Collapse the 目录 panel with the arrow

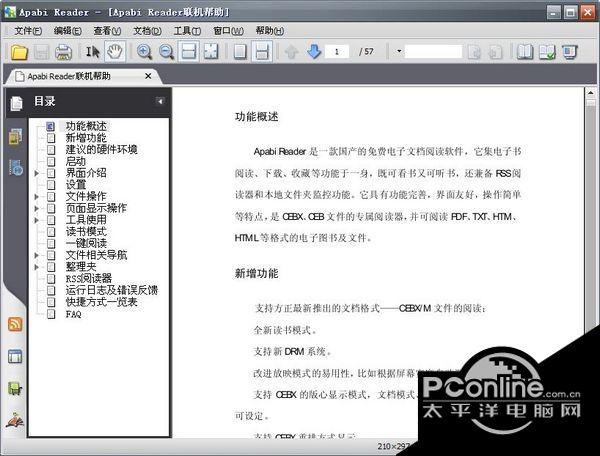(x=160, y=101)
